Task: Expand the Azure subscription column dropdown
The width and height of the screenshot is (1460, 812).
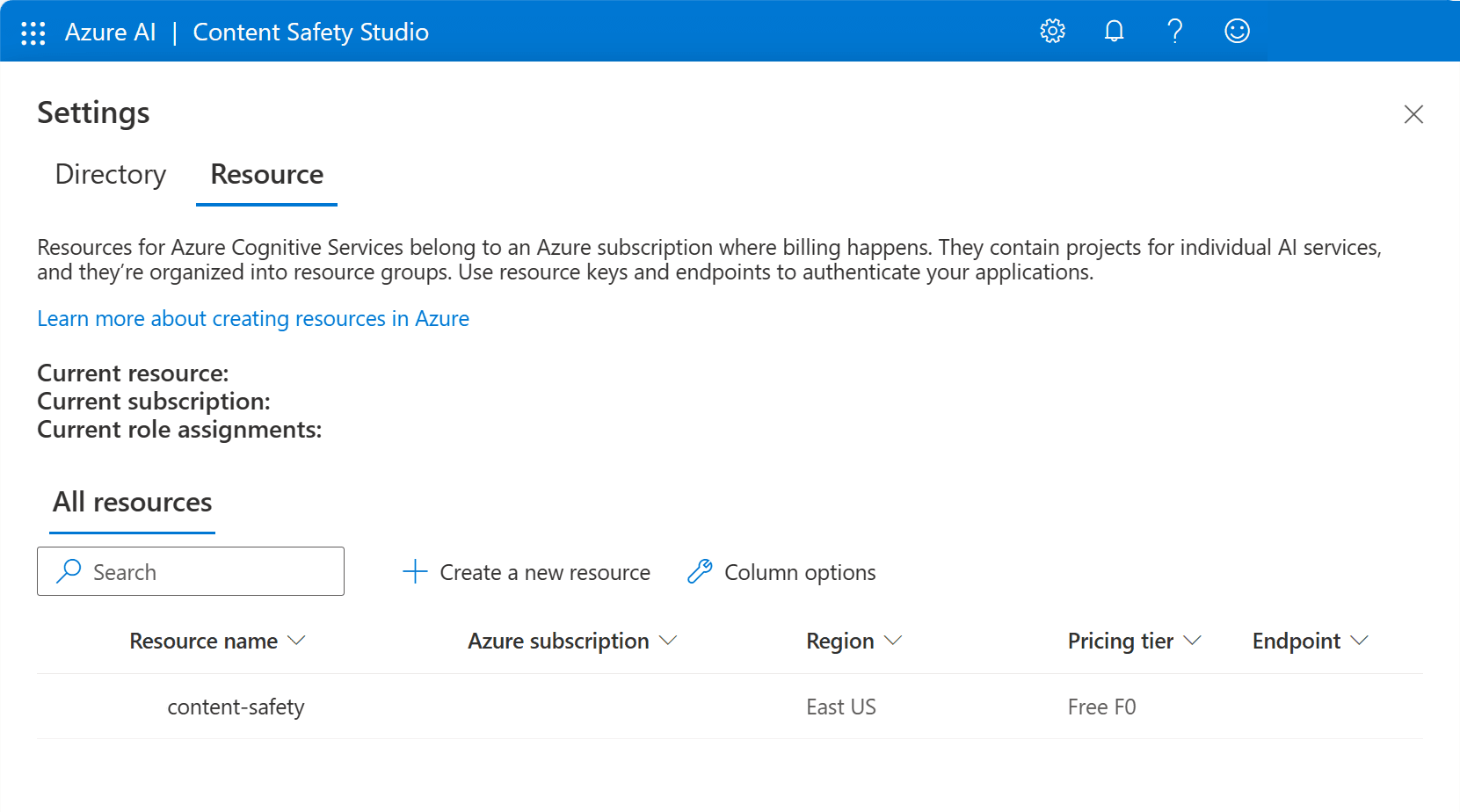Action: click(x=668, y=641)
